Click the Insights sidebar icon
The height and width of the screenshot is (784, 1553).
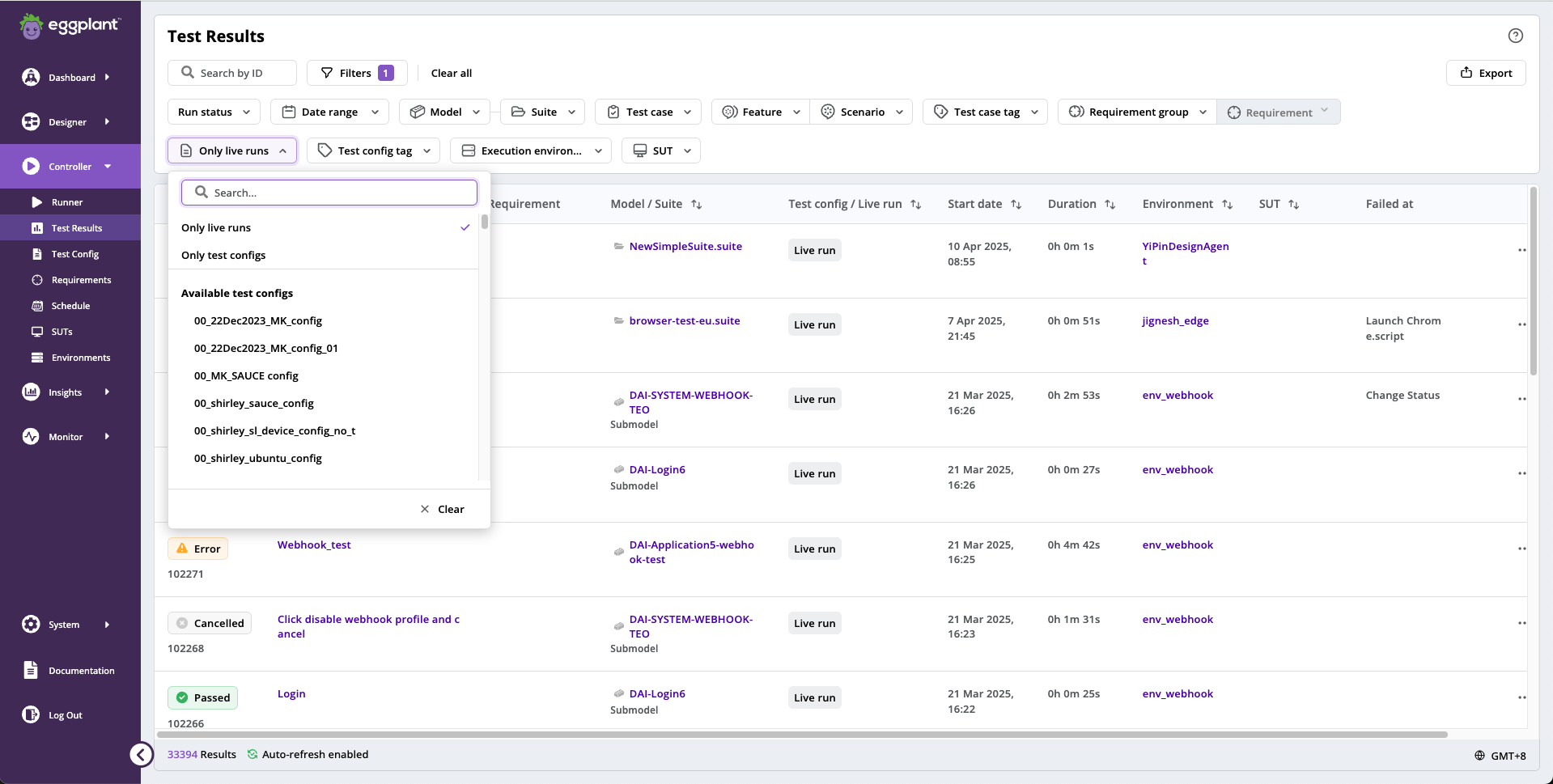31,392
